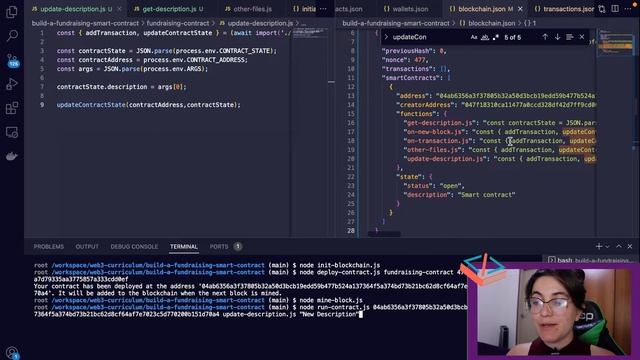This screenshot has width=640, height=360.
Task: Toggle Match Case in find widget
Action: pos(474,37)
